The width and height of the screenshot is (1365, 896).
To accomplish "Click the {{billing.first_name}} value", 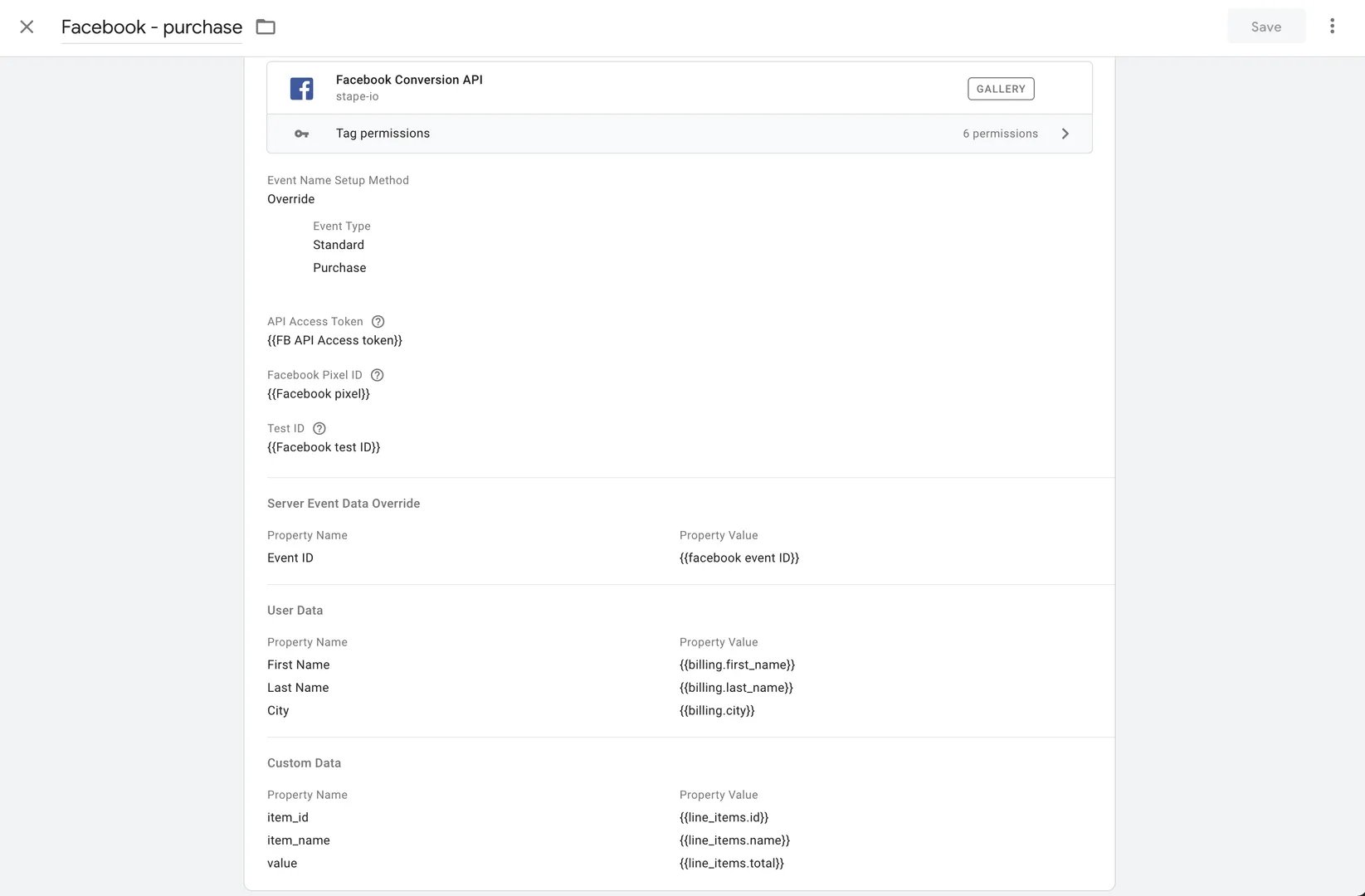I will [x=737, y=665].
